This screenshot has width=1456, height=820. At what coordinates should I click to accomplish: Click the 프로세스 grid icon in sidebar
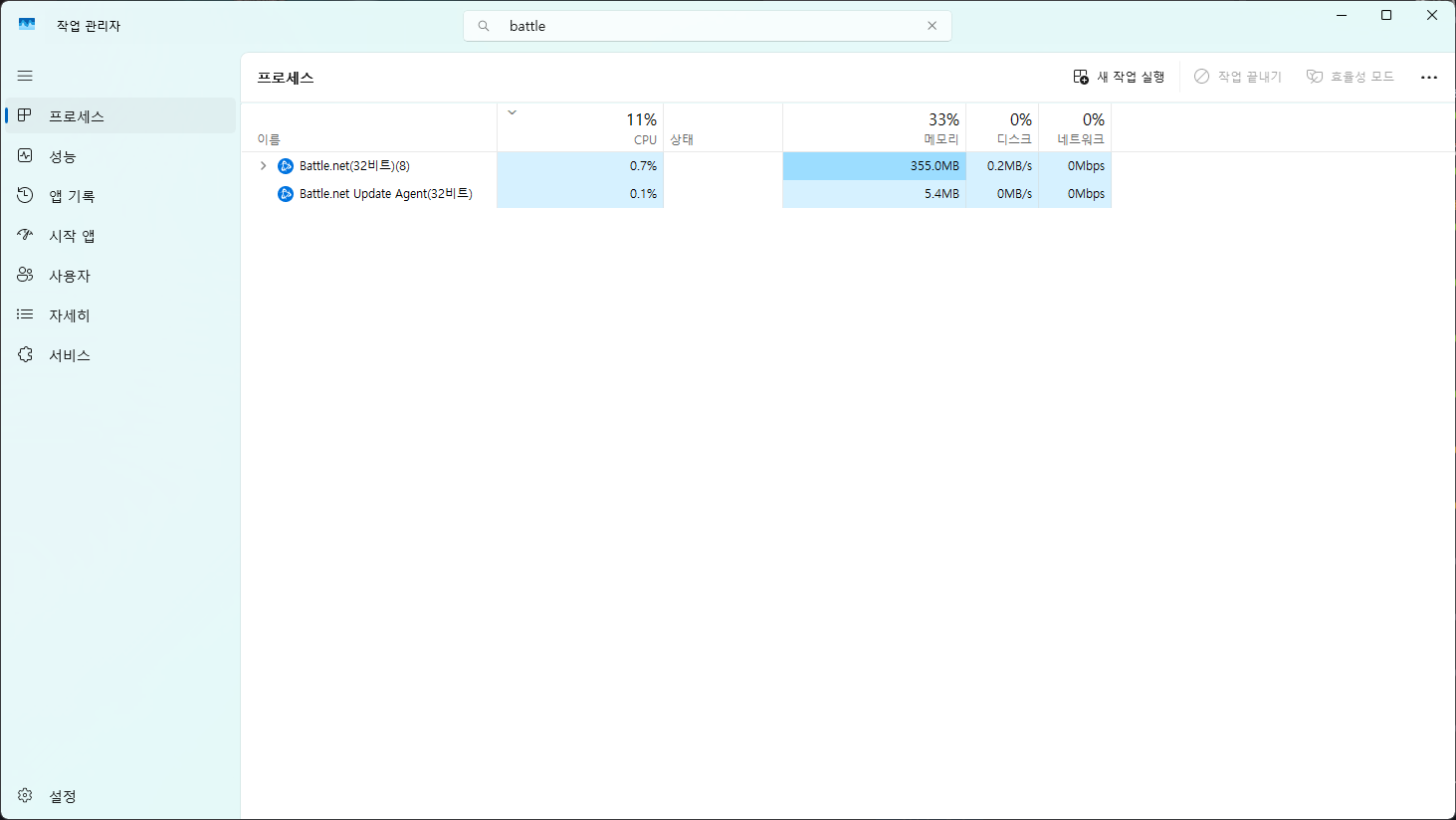point(25,115)
